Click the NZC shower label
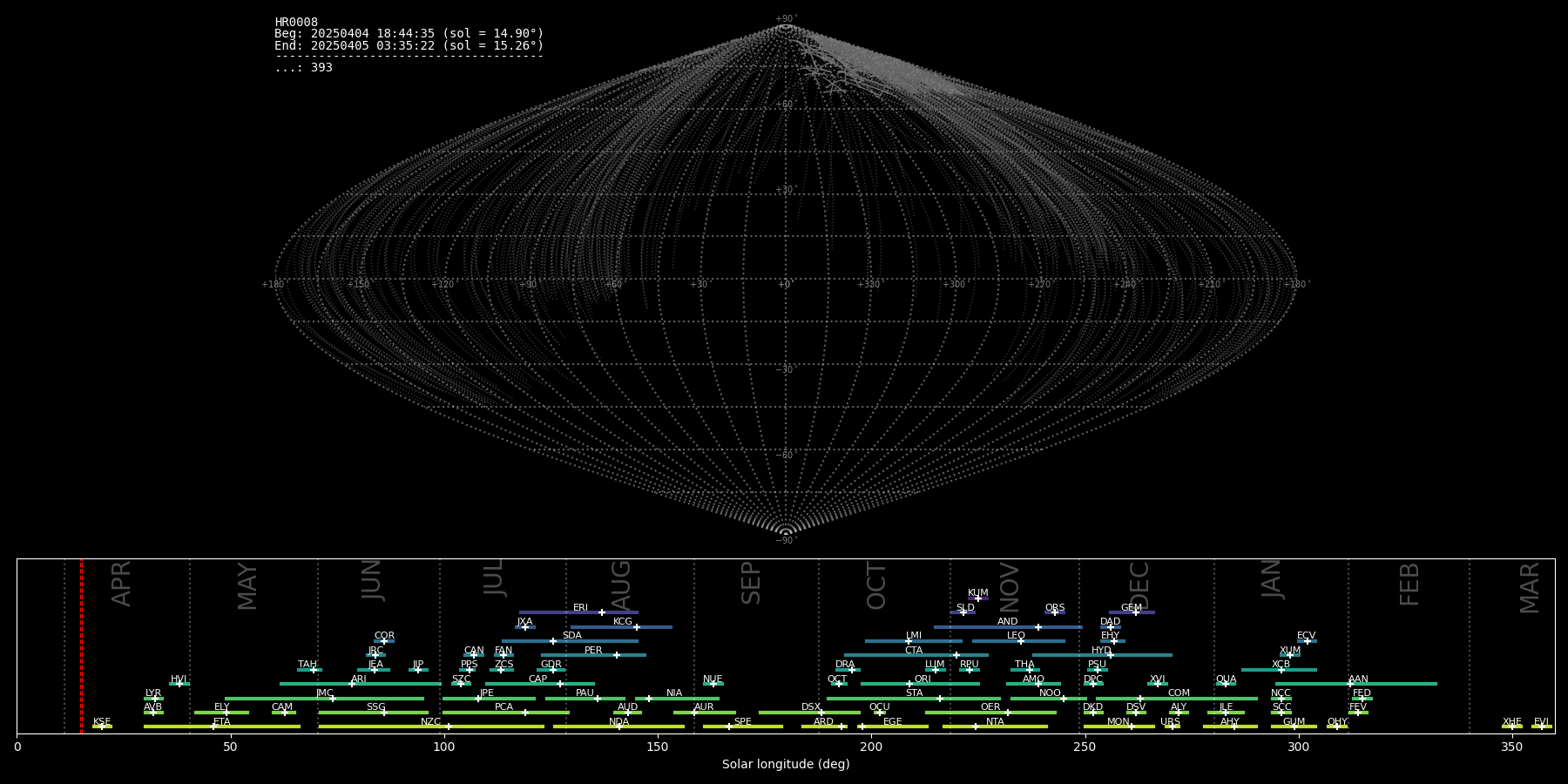1568x784 pixels. click(x=430, y=722)
